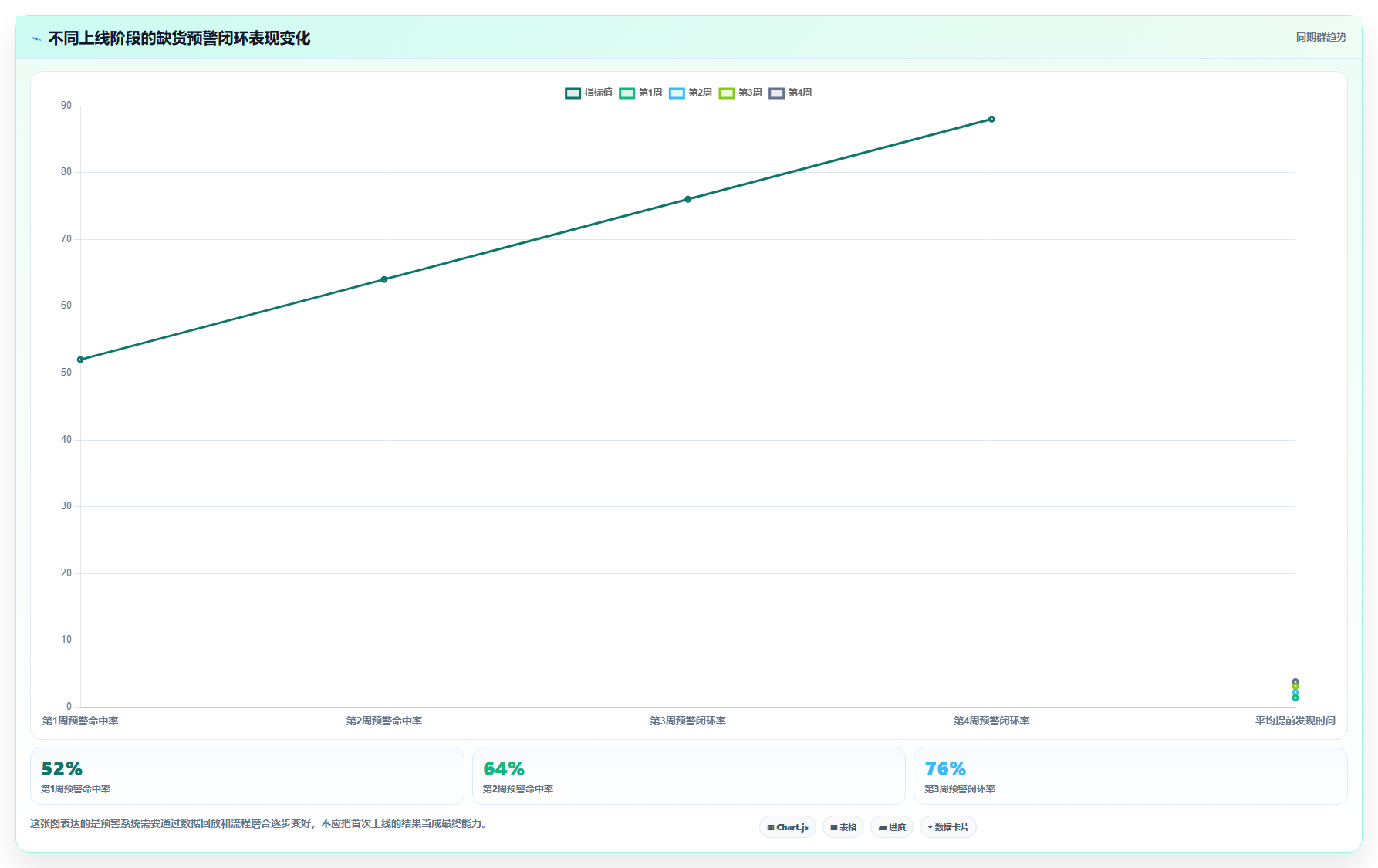Toggle the 第4周 legend series
The height and width of the screenshot is (868, 1378).
click(790, 93)
